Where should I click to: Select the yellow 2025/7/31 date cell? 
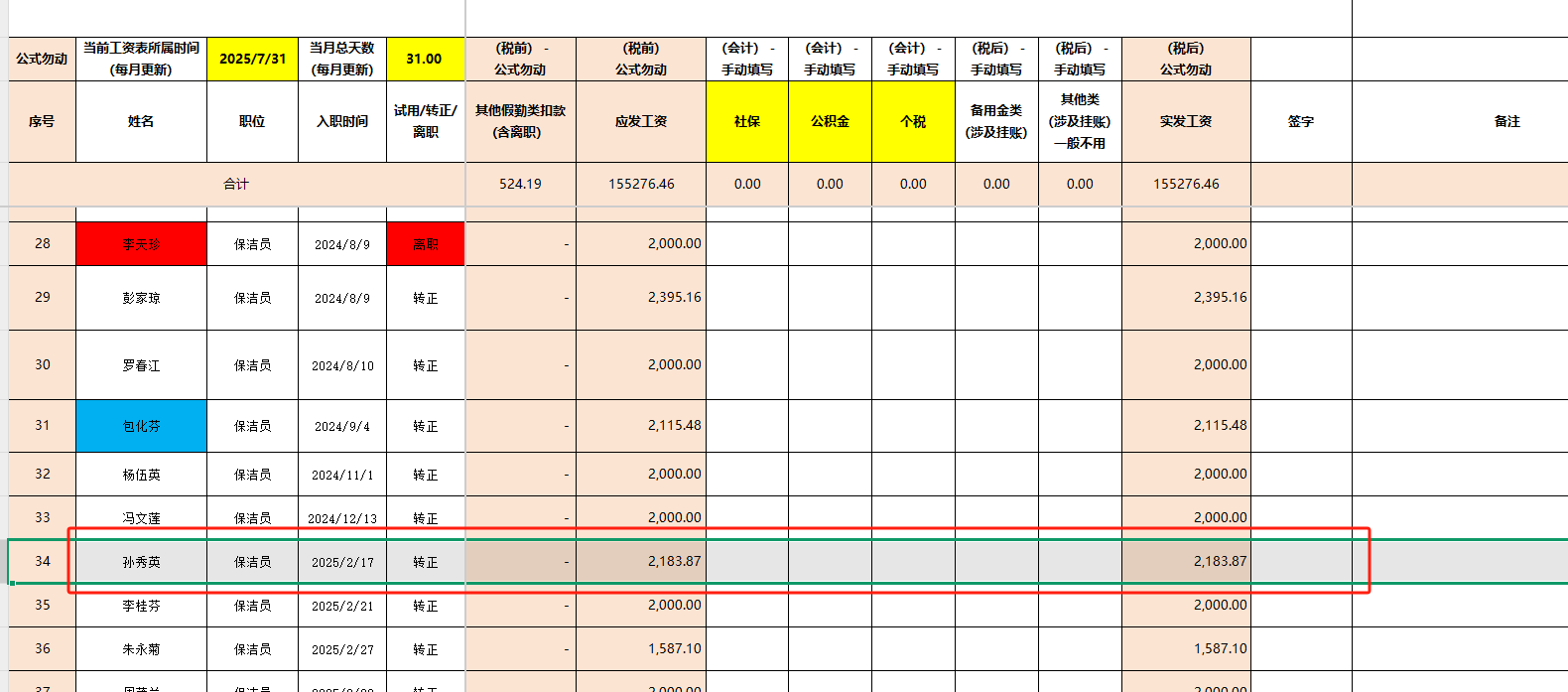tap(252, 60)
